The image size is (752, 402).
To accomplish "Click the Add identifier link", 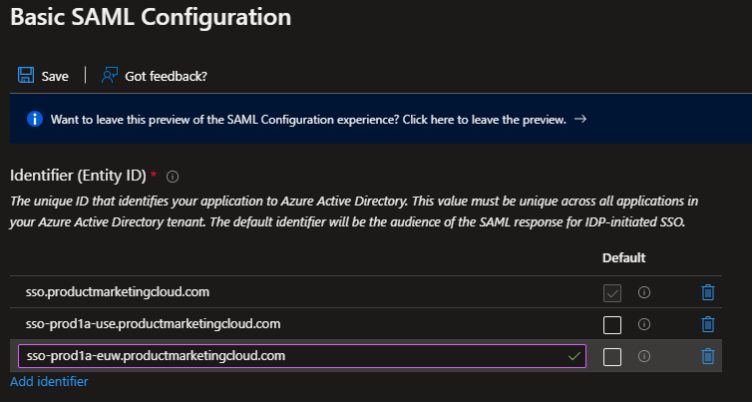I will point(49,381).
